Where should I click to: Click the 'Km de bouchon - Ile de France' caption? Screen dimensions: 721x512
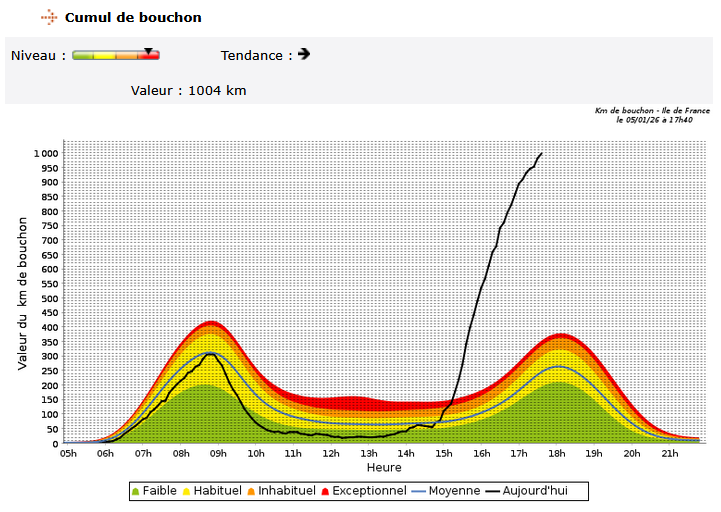coord(652,110)
